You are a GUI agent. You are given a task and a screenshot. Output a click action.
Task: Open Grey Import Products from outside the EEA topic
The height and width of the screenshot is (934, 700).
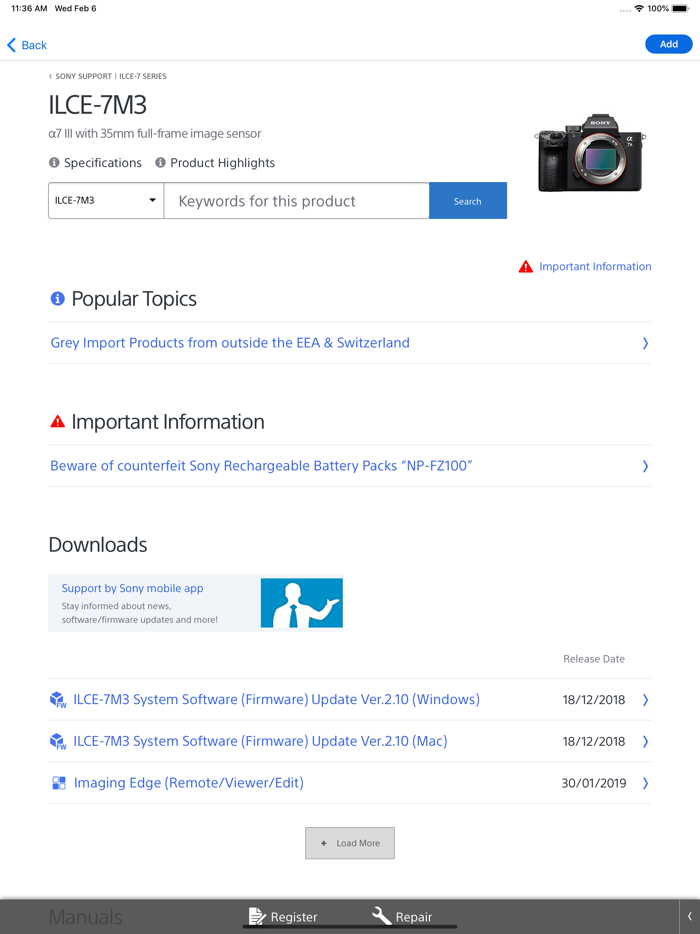tap(230, 343)
